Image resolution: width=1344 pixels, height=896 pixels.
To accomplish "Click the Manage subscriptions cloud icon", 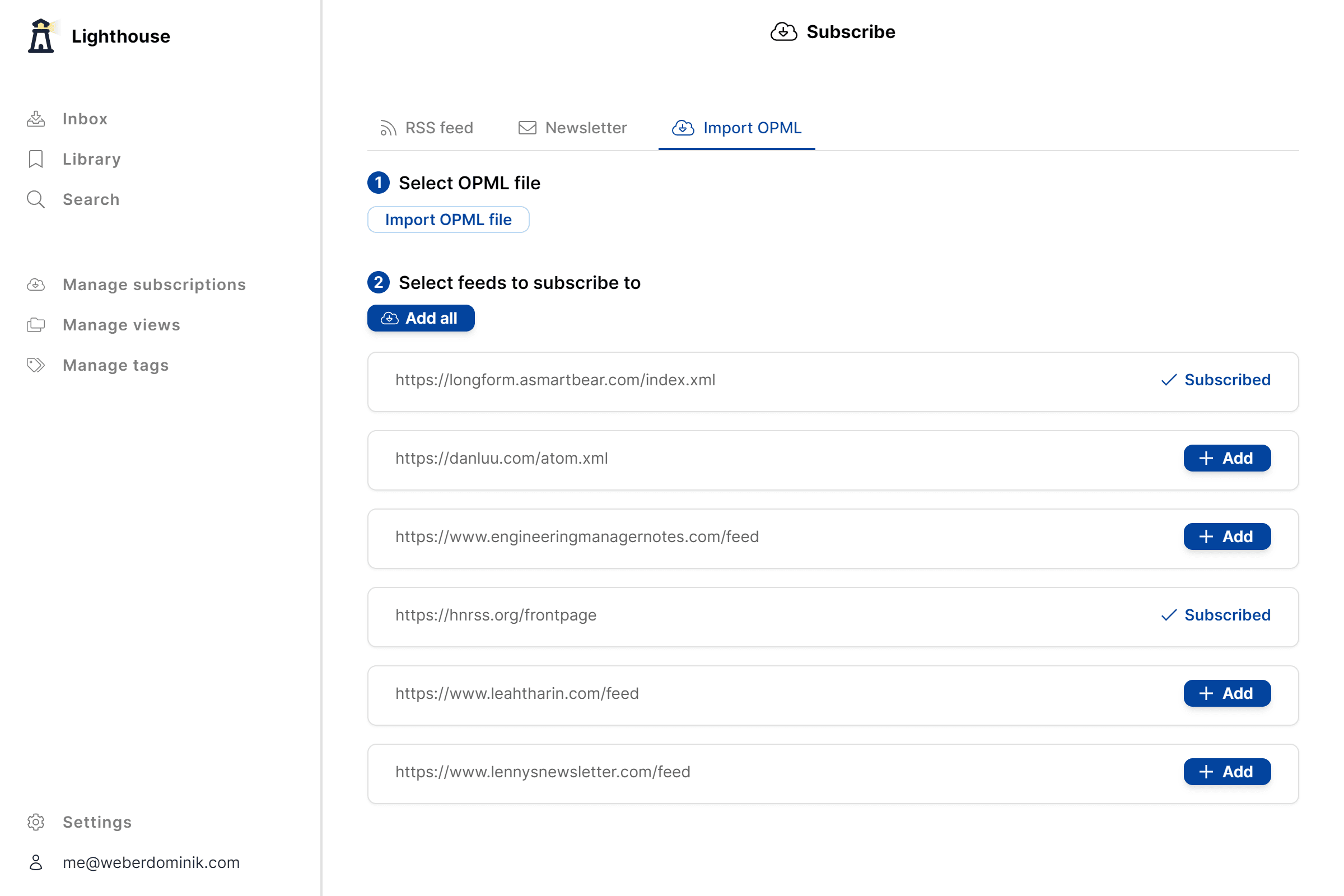I will coord(35,284).
